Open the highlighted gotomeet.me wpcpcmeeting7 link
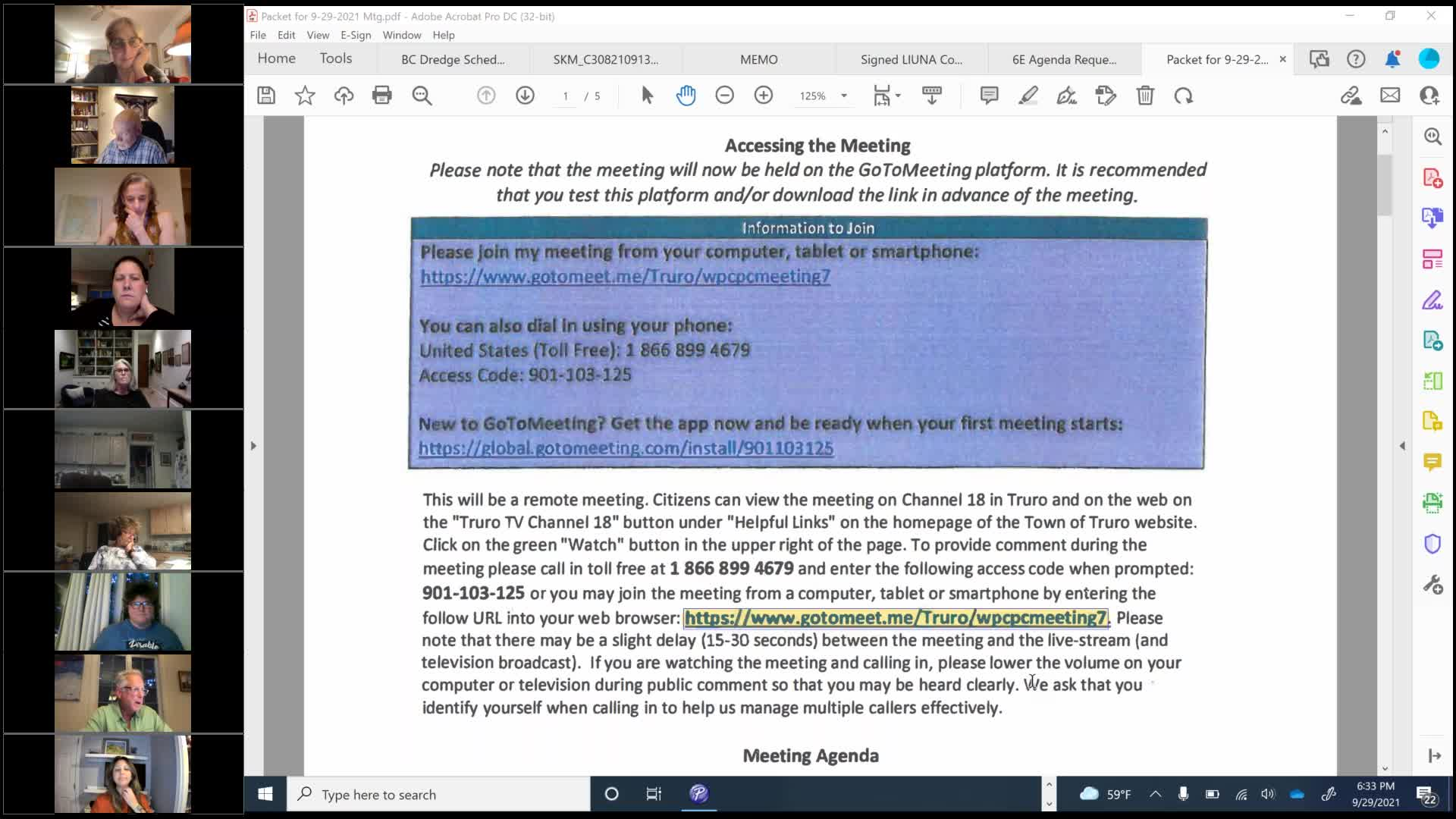Image resolution: width=1456 pixels, height=819 pixels. click(895, 618)
